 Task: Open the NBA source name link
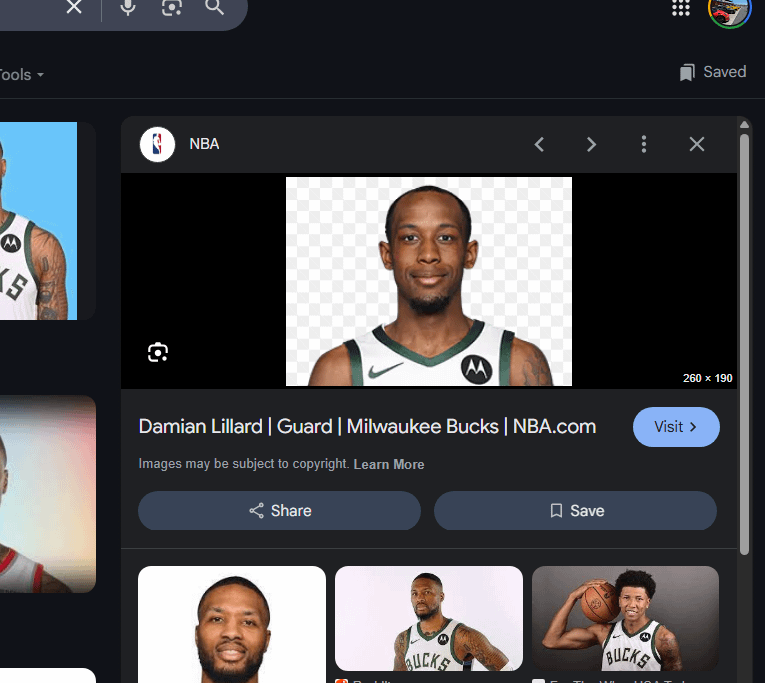[204, 144]
